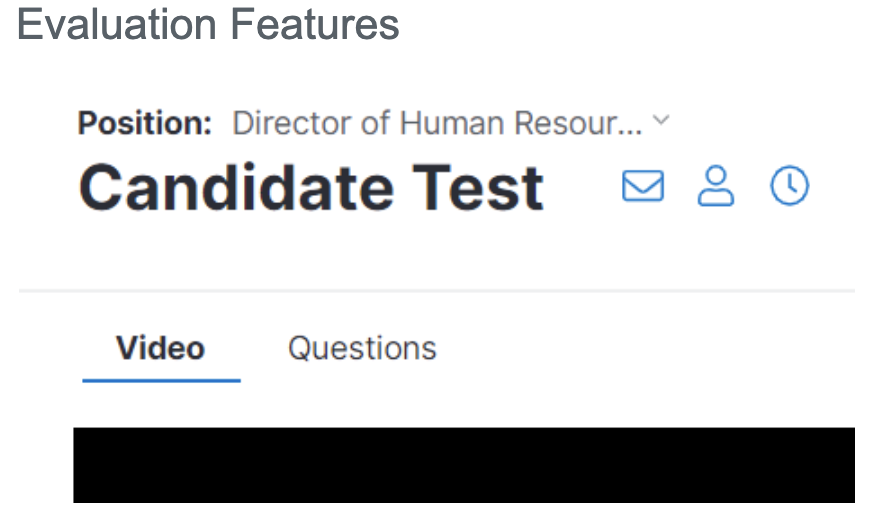Click the blue underline beneath Video tab

pos(161,380)
